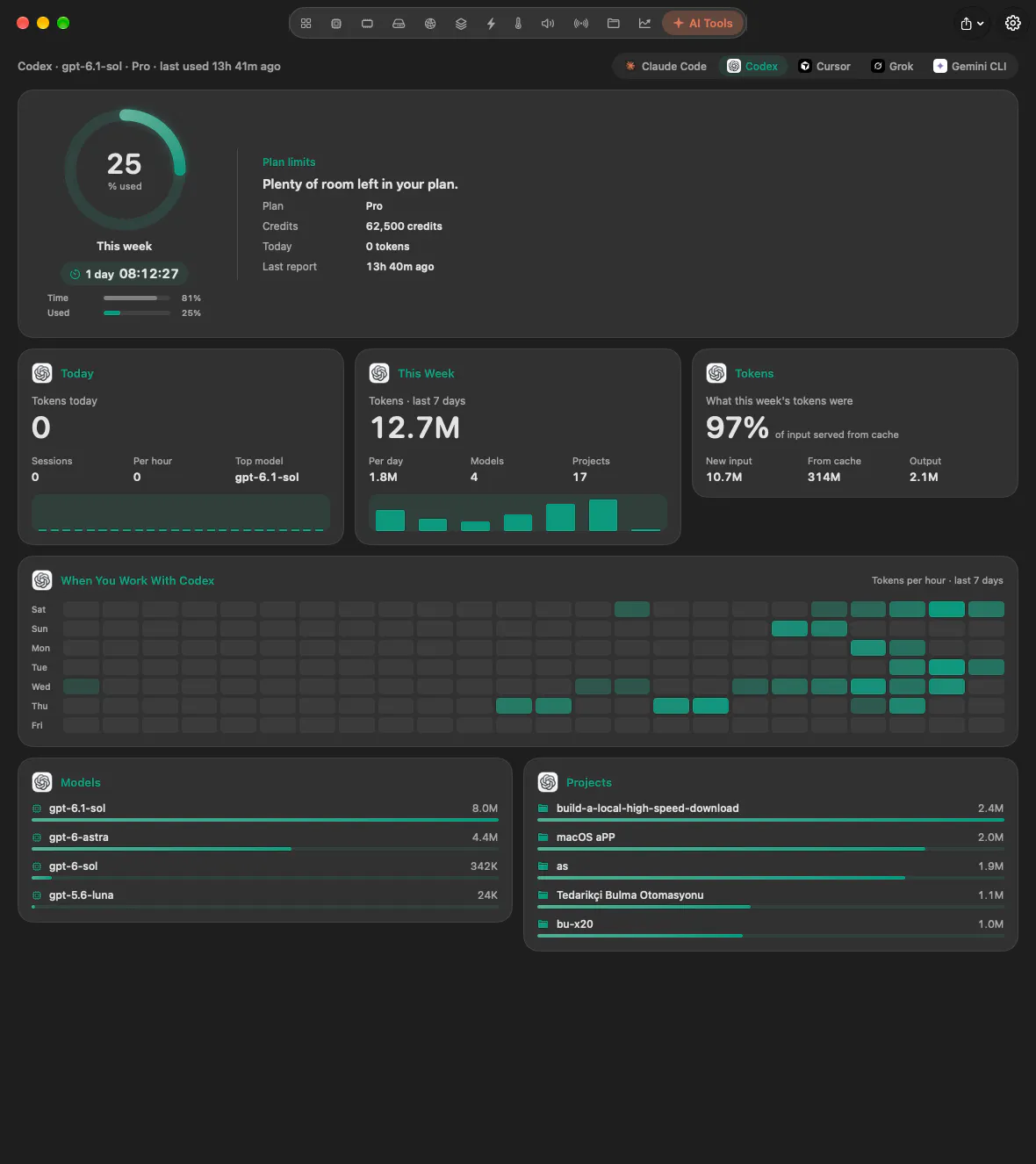Select the gpt-6-astra model row
Viewport: 1036px width, 1164px height.
coord(265,842)
